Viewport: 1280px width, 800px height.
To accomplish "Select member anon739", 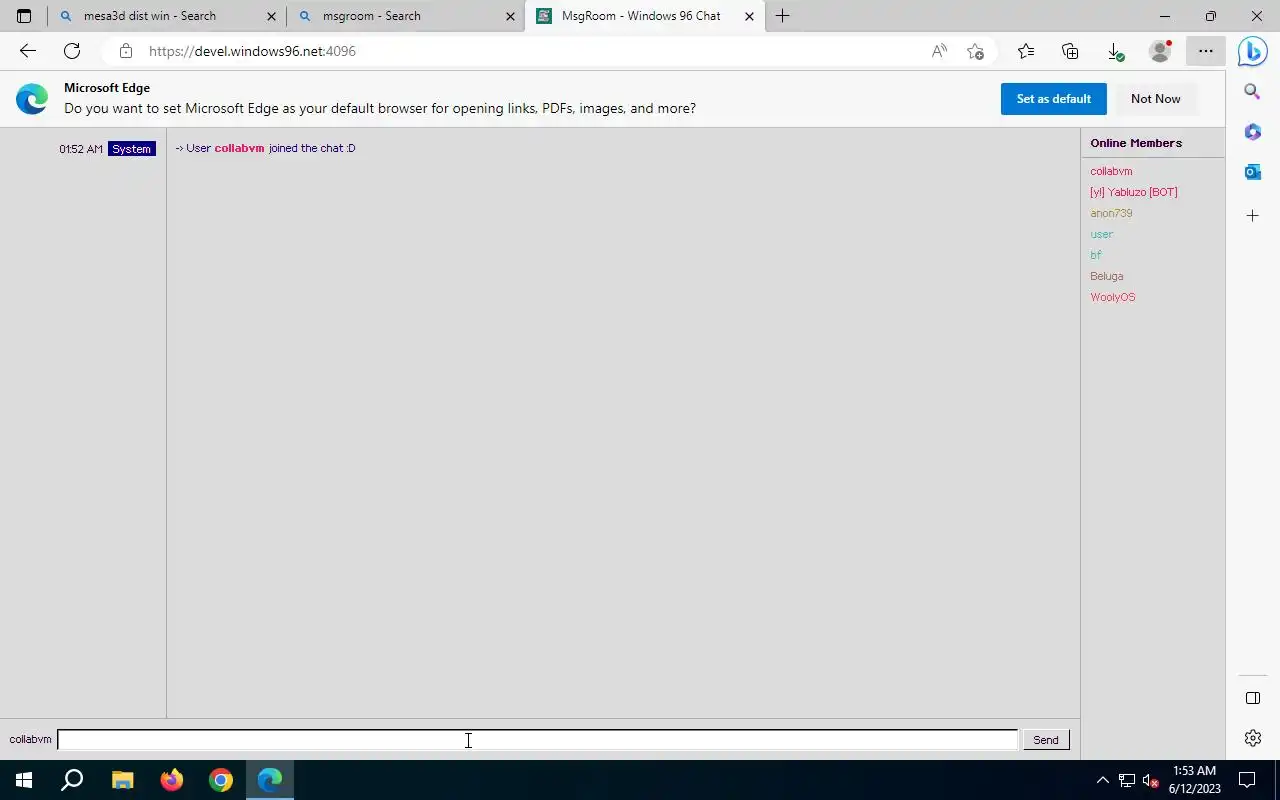I will [x=1111, y=213].
